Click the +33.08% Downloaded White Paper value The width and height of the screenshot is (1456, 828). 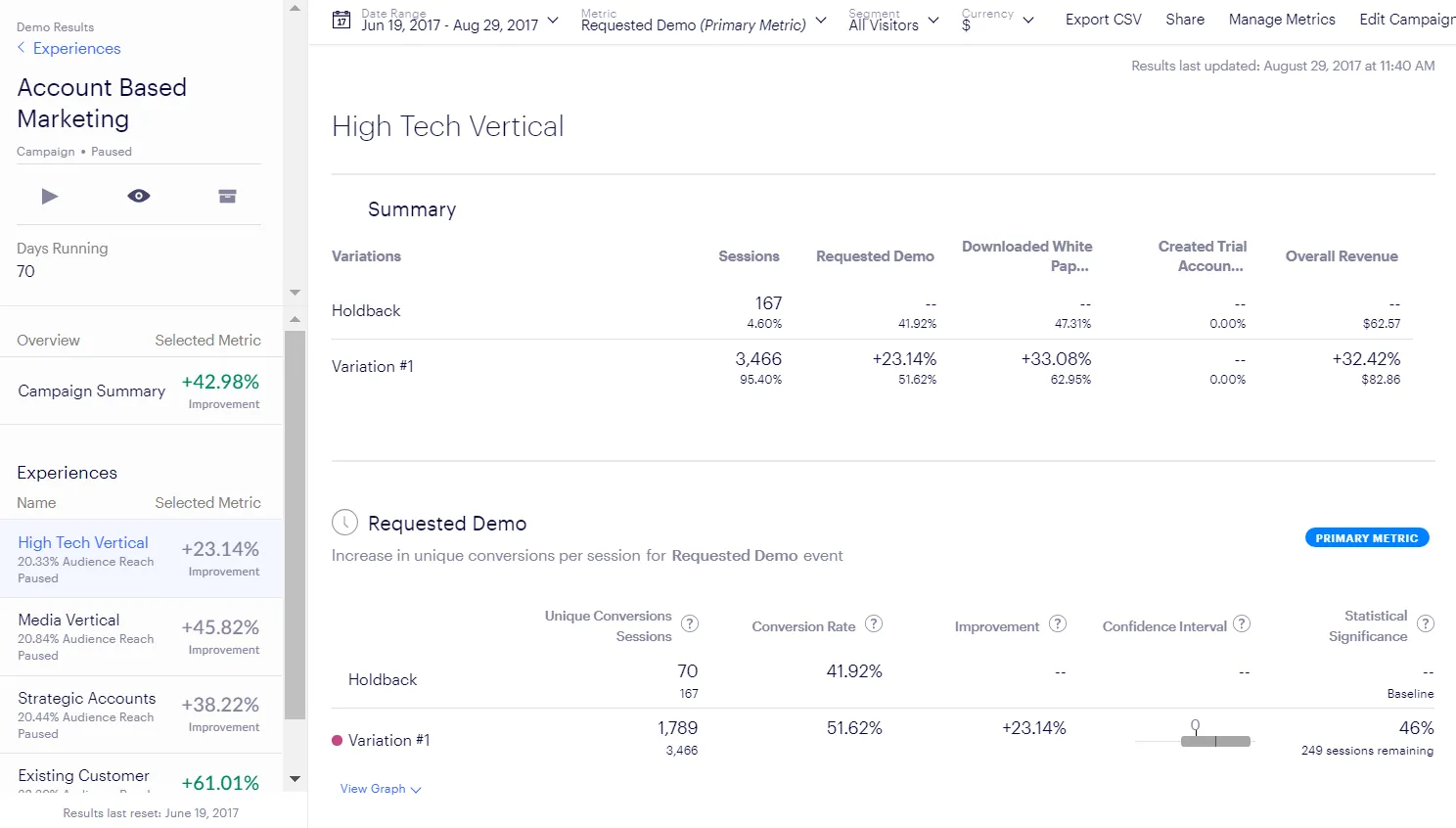pyautogui.click(x=1056, y=359)
